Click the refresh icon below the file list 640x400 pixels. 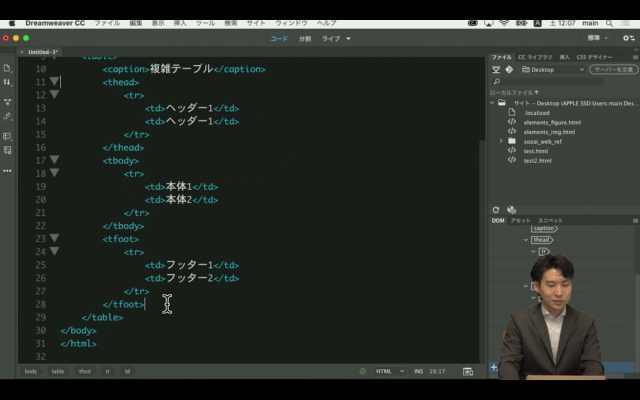coord(496,210)
